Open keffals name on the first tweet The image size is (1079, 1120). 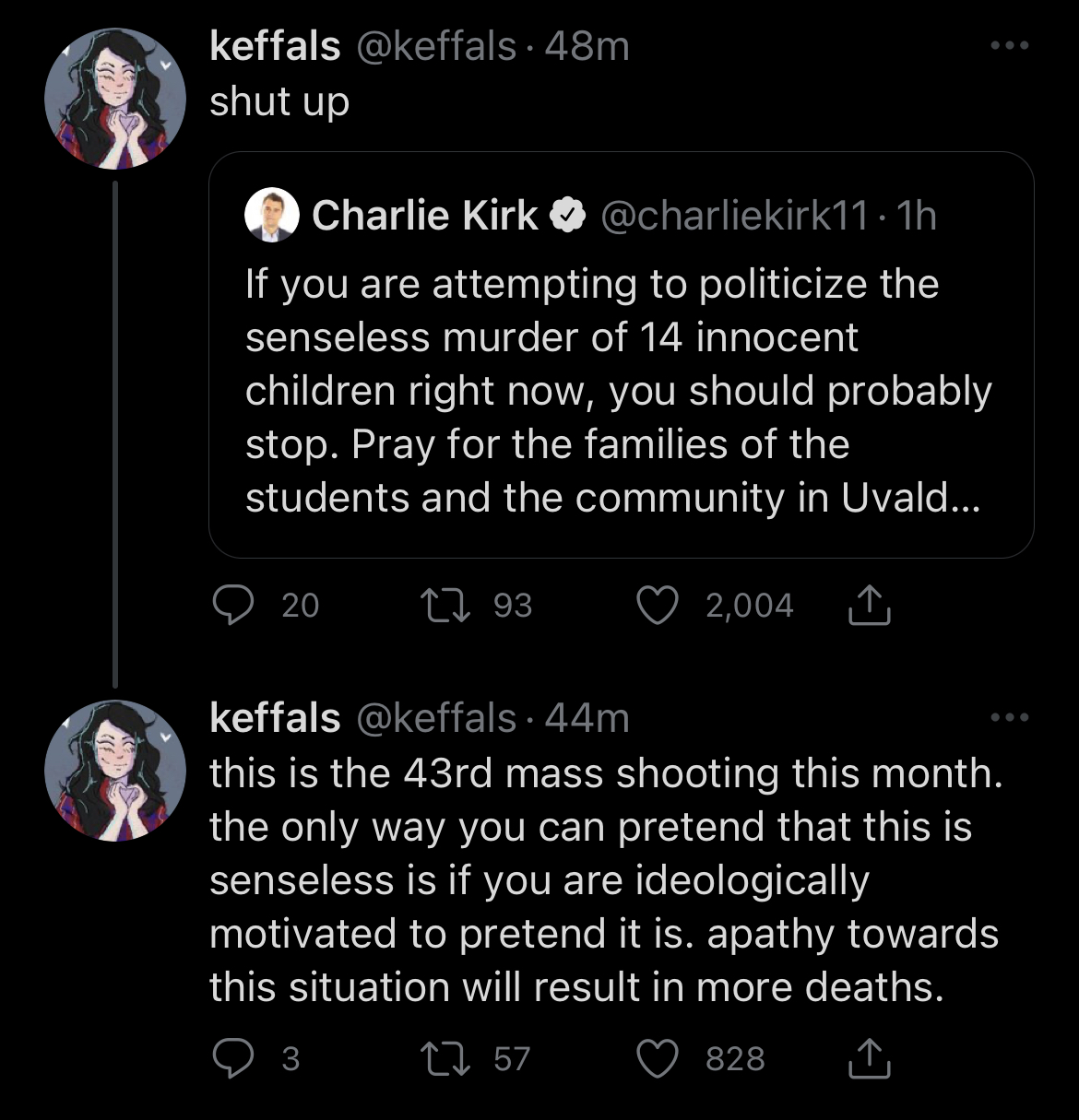pyautogui.click(x=275, y=45)
